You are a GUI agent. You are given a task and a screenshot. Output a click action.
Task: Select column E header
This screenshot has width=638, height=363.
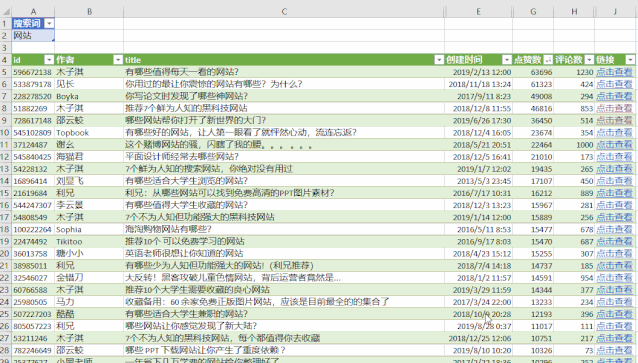(478, 12)
